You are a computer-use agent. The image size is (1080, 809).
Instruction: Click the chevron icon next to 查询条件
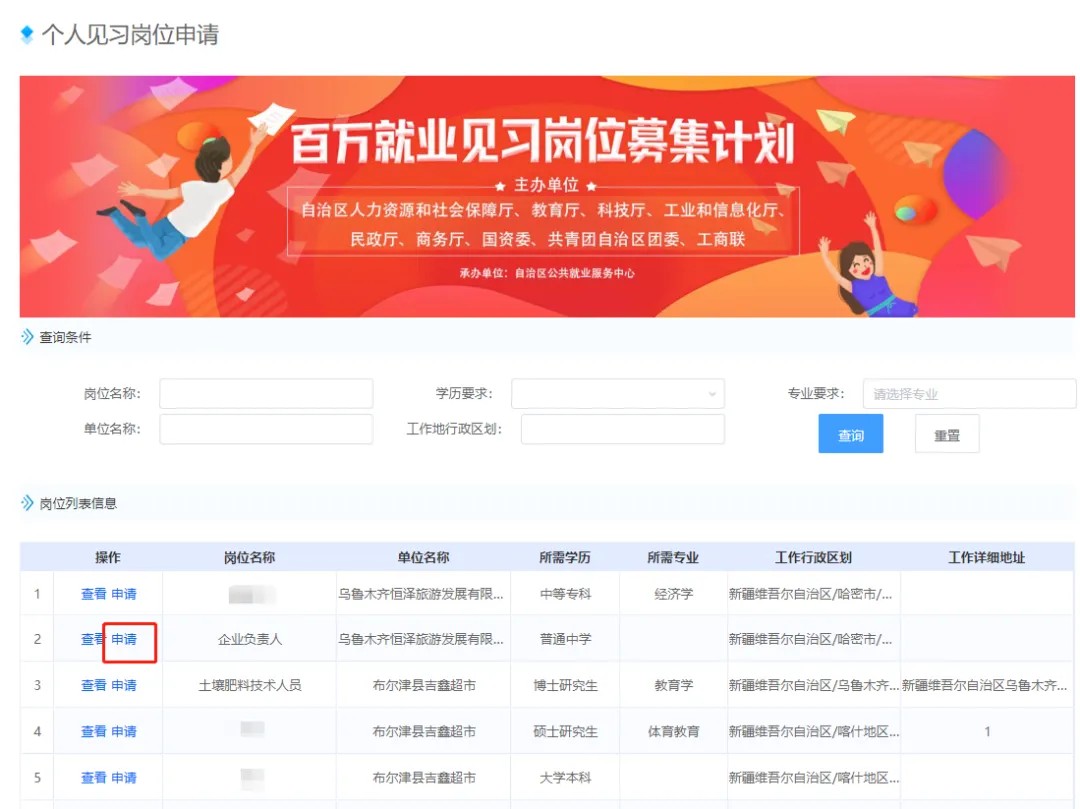coord(27,337)
